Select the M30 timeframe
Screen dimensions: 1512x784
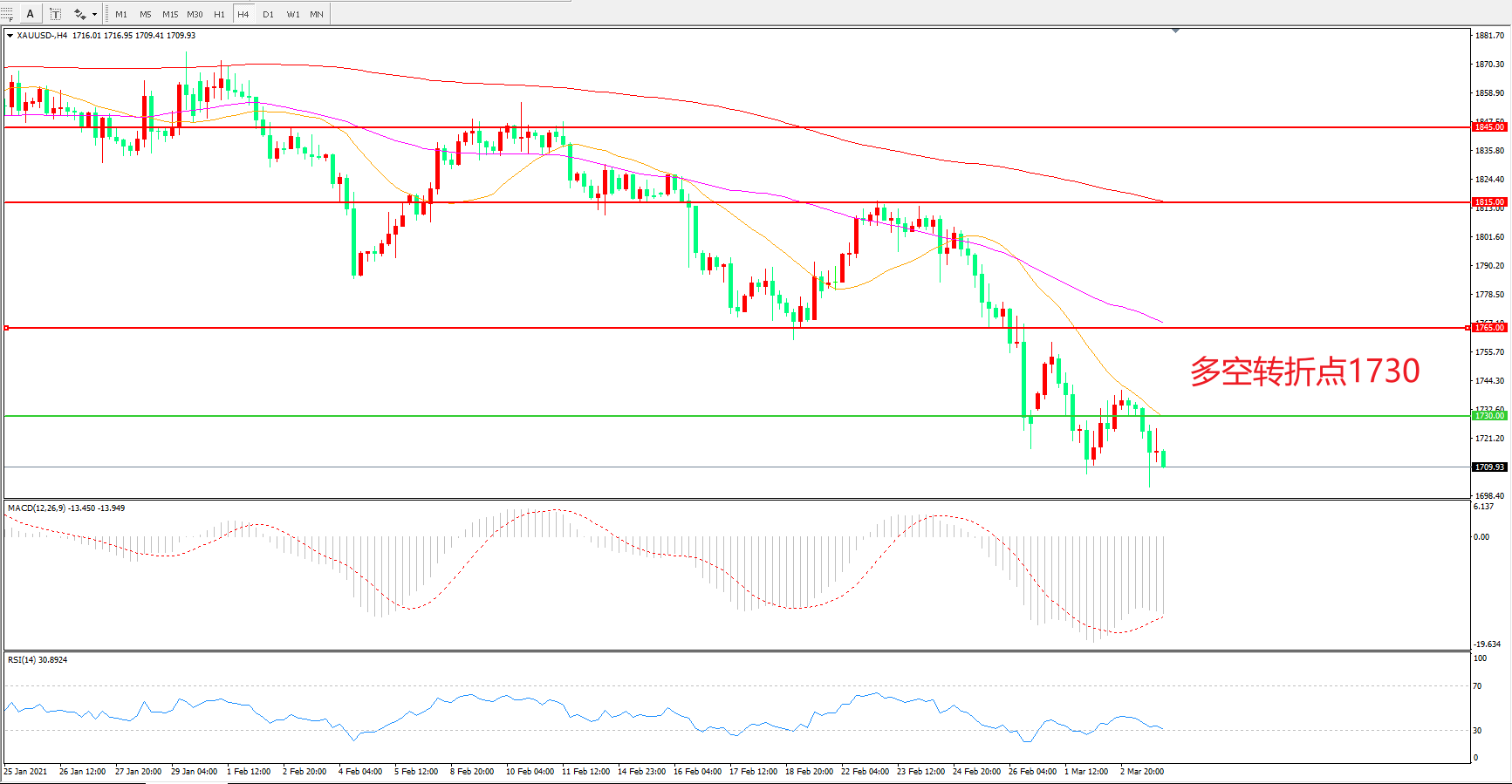click(x=195, y=14)
